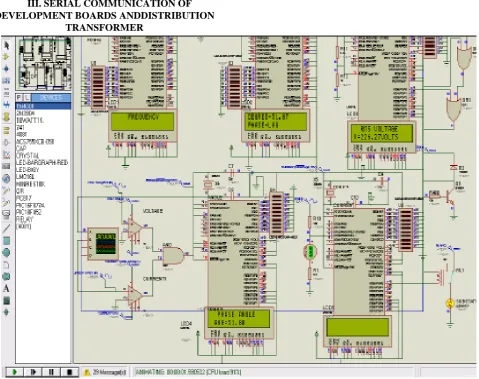Click the blank LCD at bottom right
The image size is (479, 379).
pyautogui.click(x=357, y=327)
